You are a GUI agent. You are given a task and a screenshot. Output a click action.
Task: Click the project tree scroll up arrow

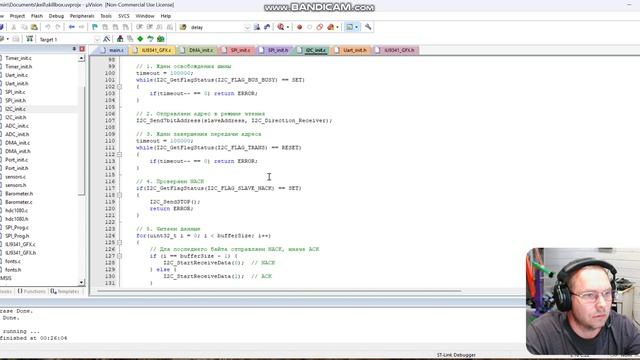pyautogui.click(x=81, y=58)
